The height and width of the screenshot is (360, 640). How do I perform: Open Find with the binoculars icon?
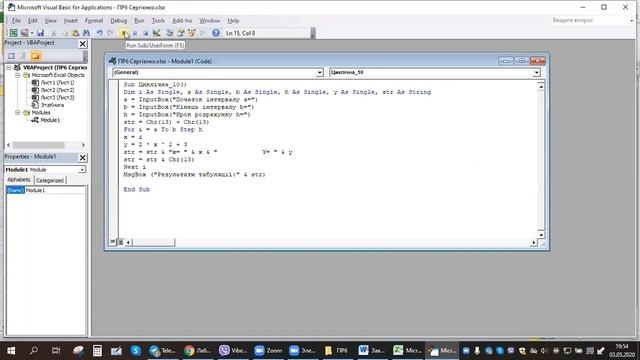(86, 33)
